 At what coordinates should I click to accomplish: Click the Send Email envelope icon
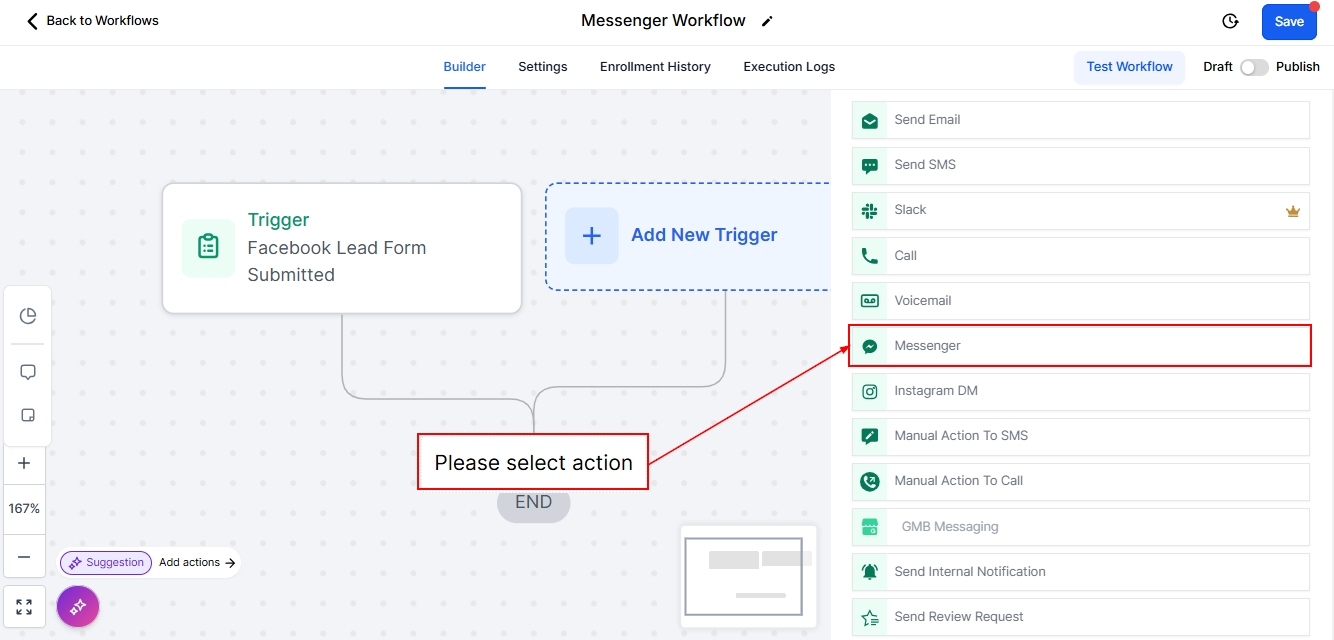[870, 120]
